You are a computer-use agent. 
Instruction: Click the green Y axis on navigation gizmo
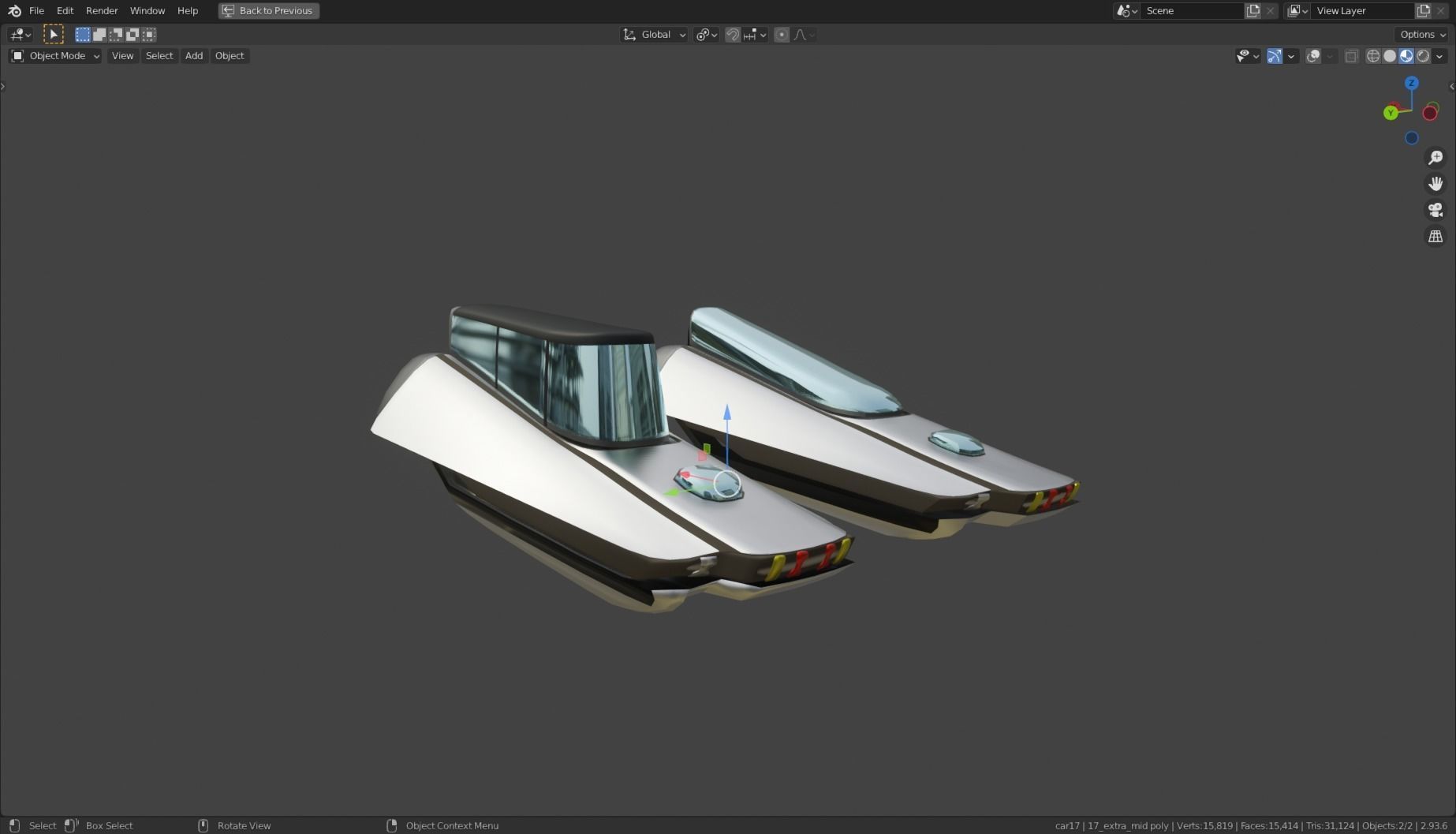click(1391, 113)
